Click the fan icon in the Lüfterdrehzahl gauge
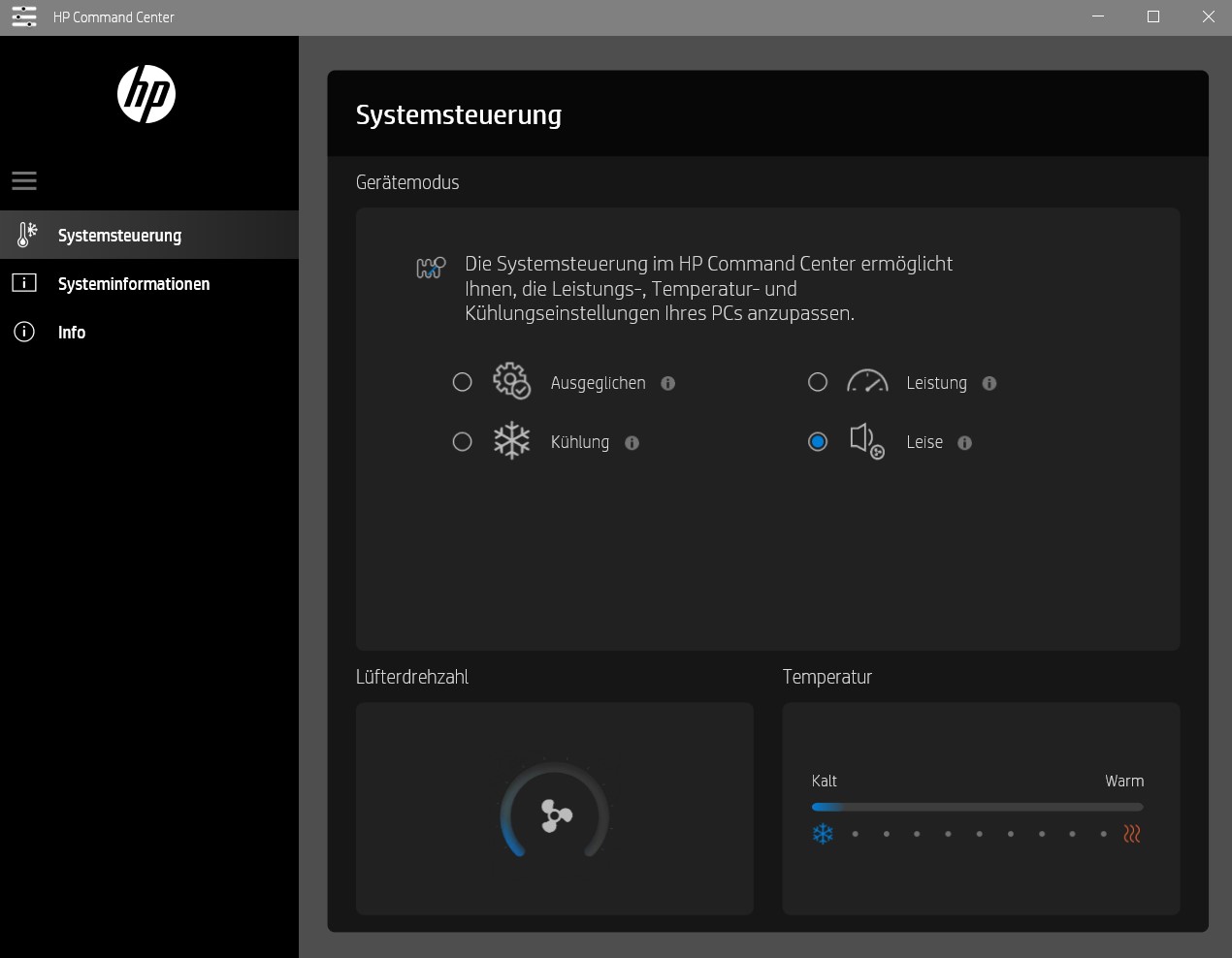Screen dimensions: 1232x958 coord(556,816)
